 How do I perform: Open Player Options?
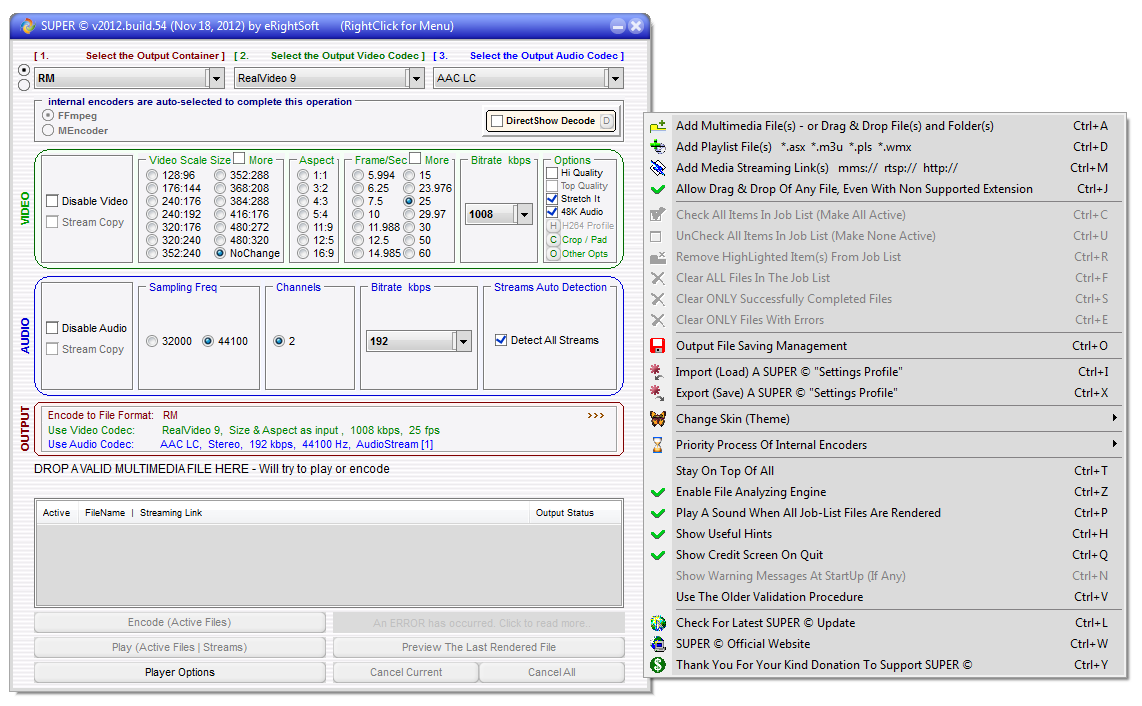(180, 672)
